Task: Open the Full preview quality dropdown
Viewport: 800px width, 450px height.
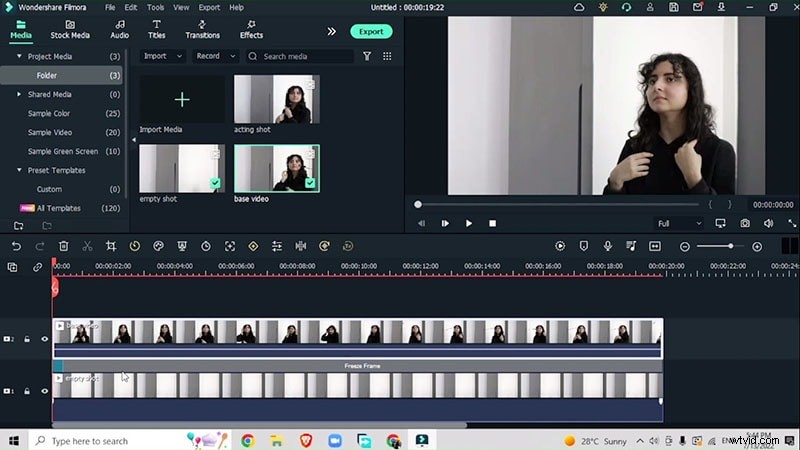Action: point(679,223)
